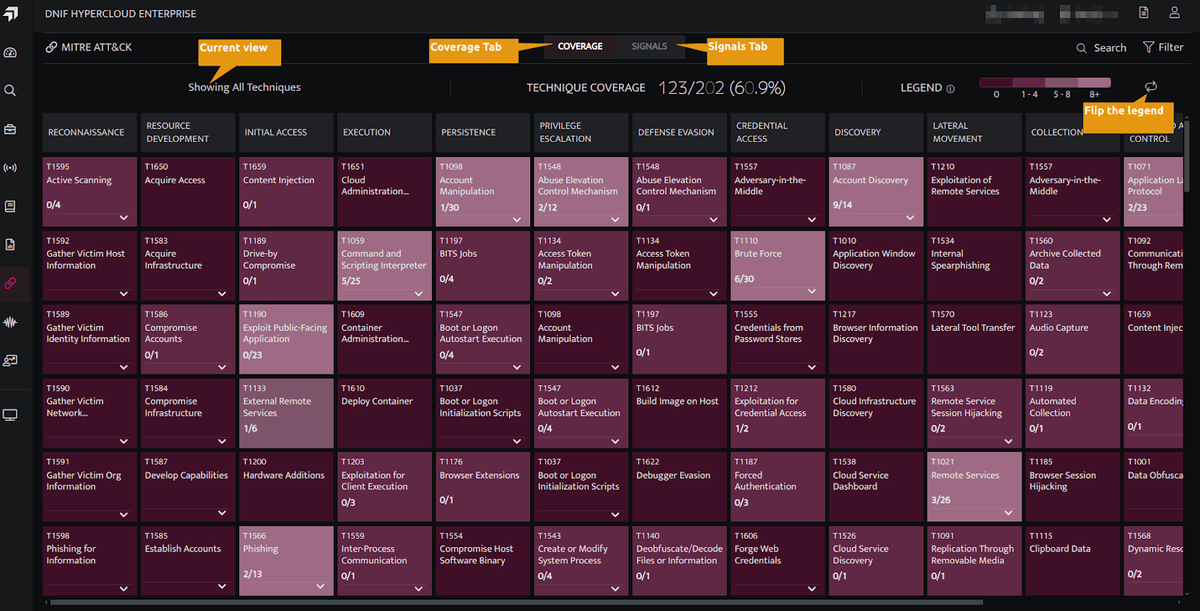Open the briefcase icon in left sidebar
This screenshot has width=1200, height=611.
click(11, 129)
